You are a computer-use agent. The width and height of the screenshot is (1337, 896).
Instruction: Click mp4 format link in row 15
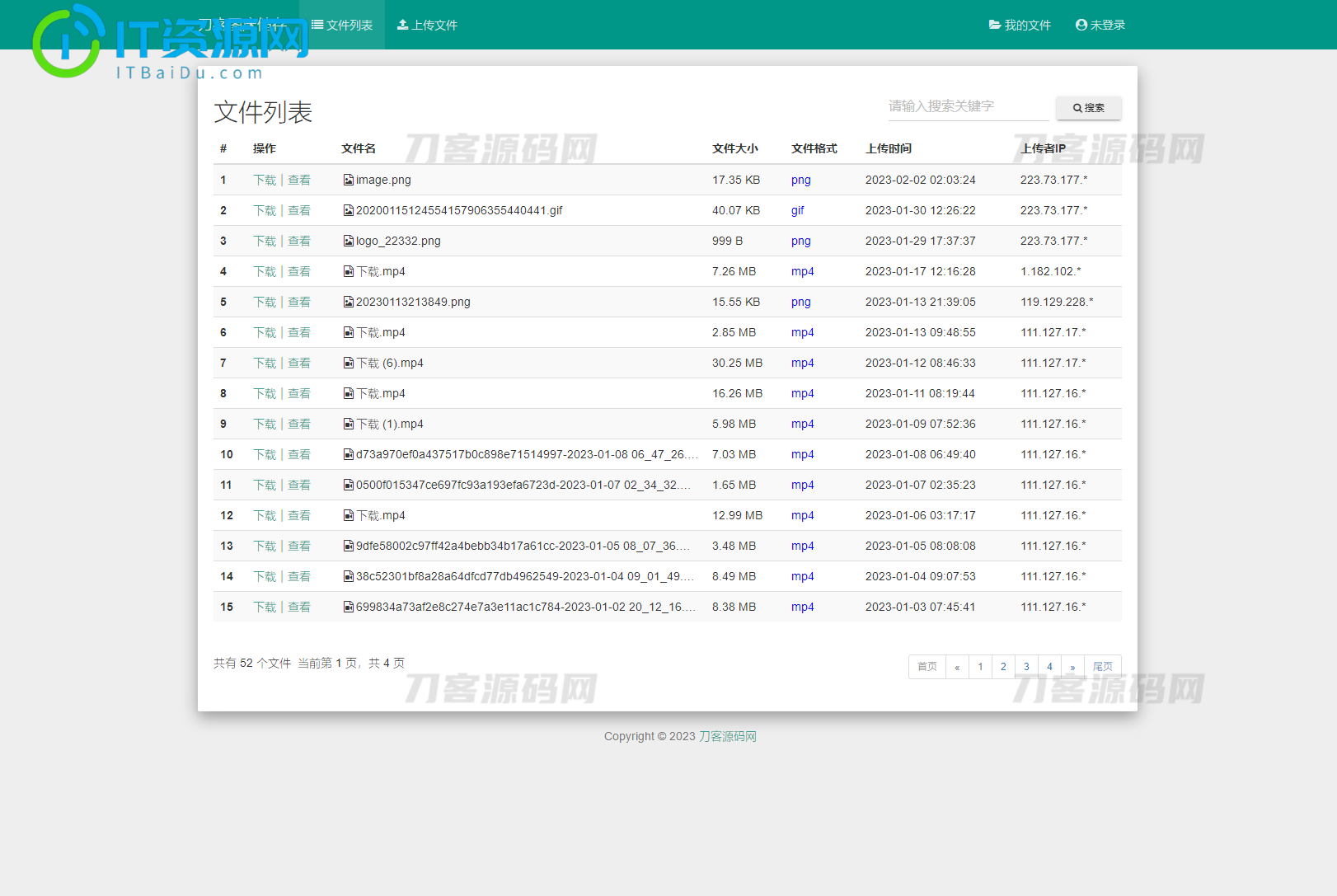pos(803,607)
